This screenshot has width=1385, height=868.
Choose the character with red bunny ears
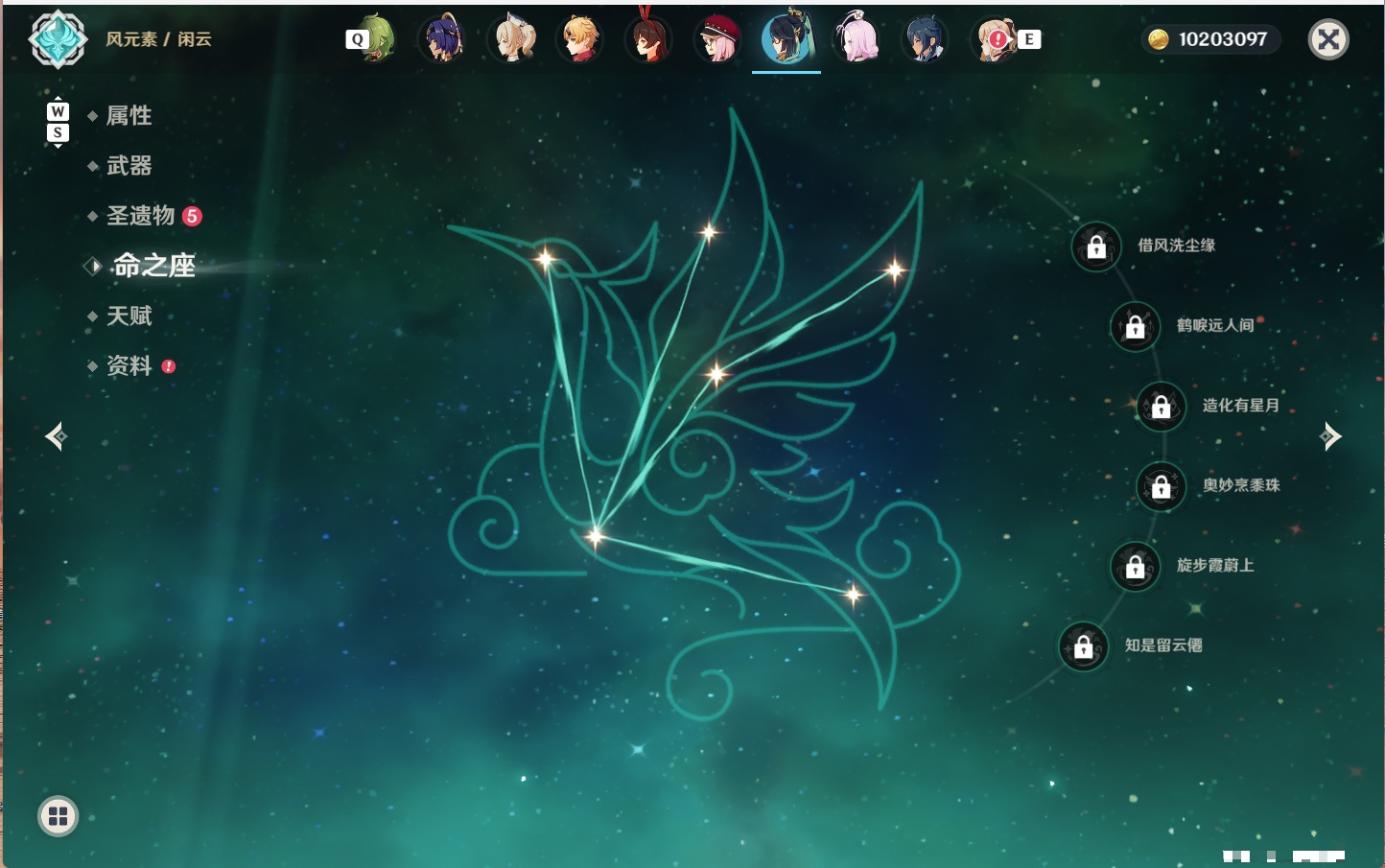pos(648,38)
